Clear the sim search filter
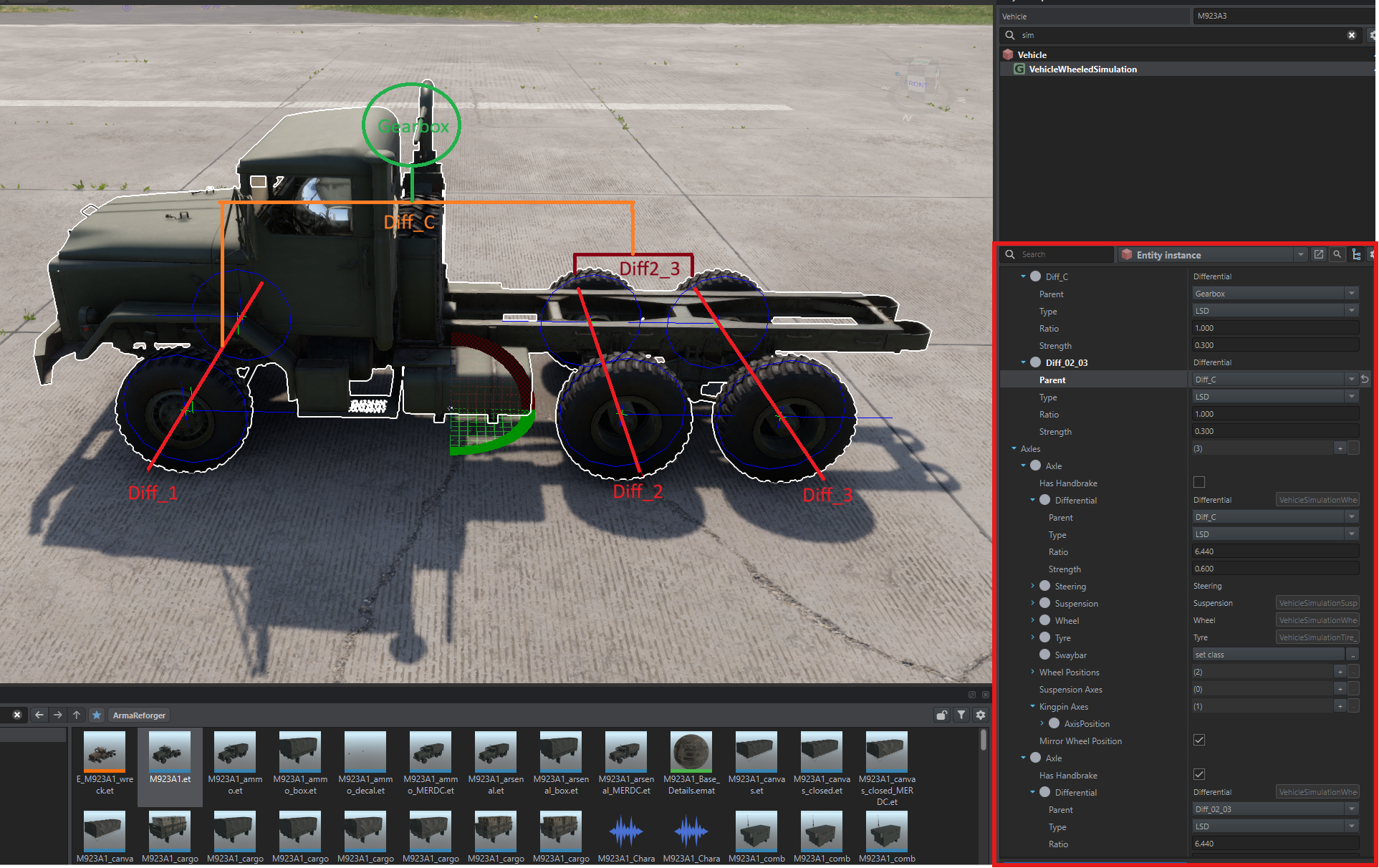 [1352, 35]
